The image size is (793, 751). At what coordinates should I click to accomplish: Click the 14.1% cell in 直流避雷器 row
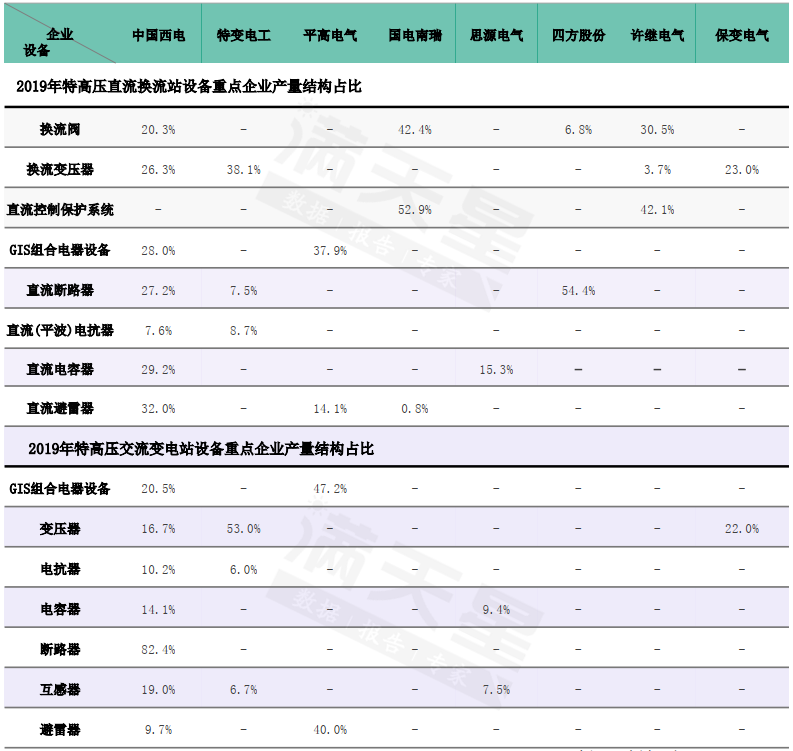point(330,409)
